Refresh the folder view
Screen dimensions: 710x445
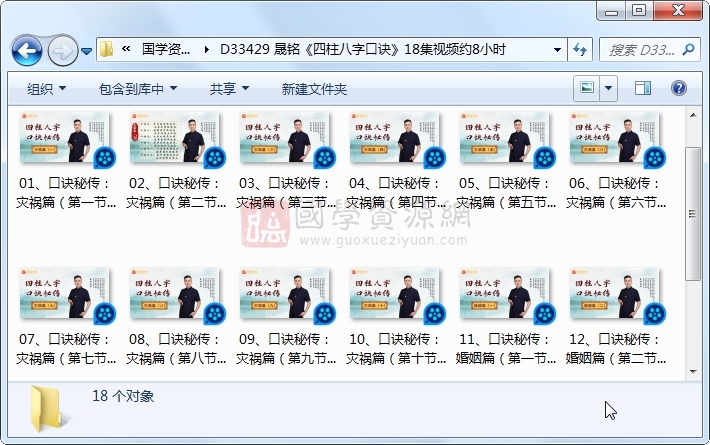580,49
